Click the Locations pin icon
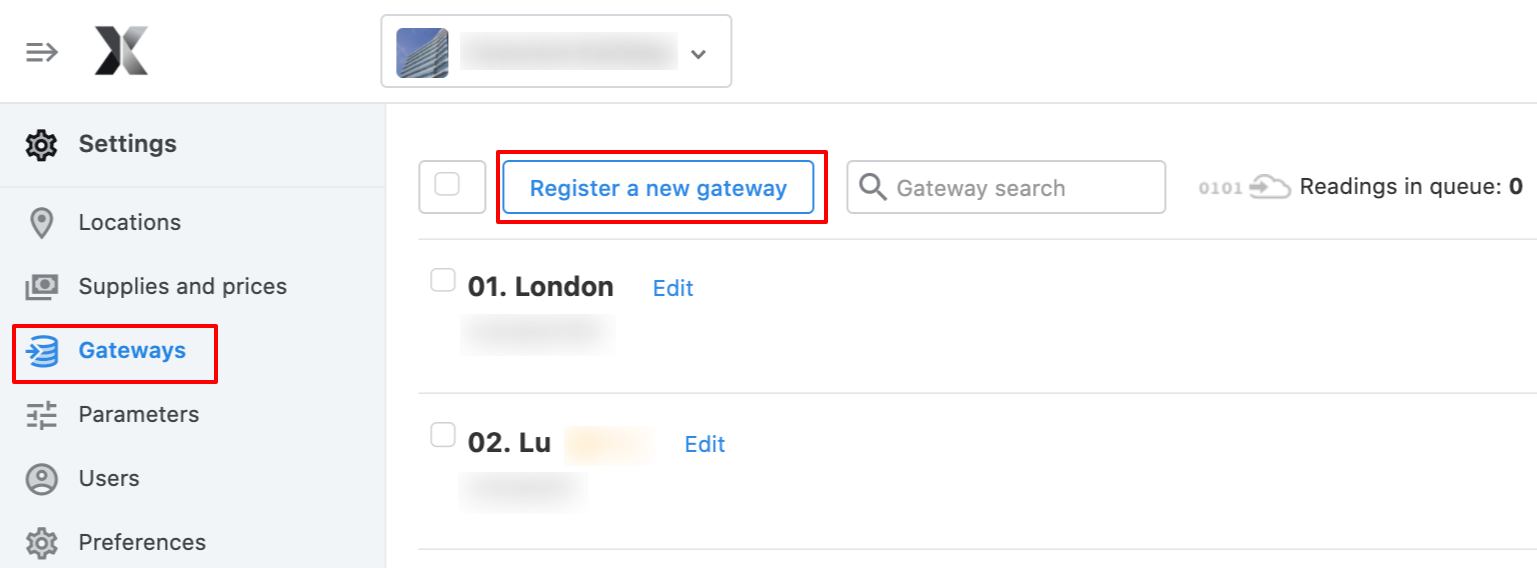 tap(41, 223)
